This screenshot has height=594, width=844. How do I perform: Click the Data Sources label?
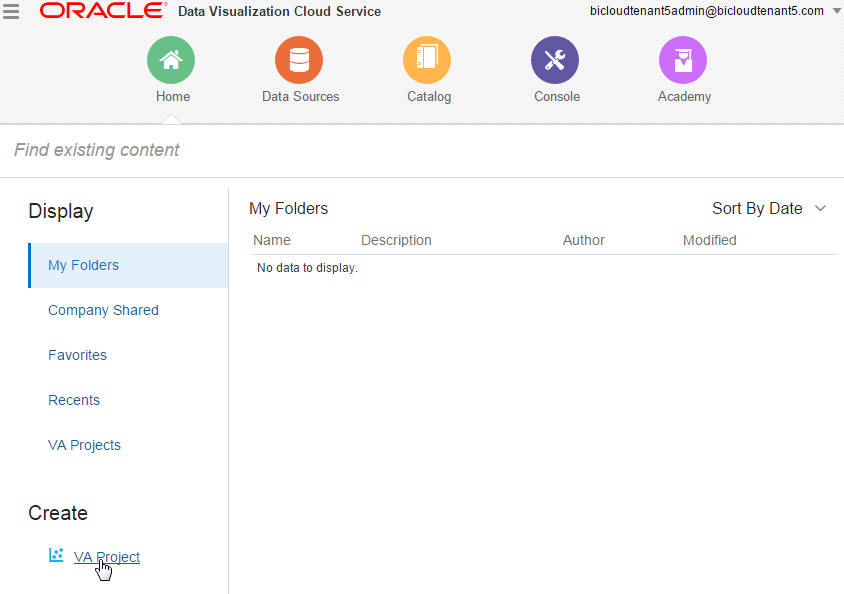[x=300, y=96]
